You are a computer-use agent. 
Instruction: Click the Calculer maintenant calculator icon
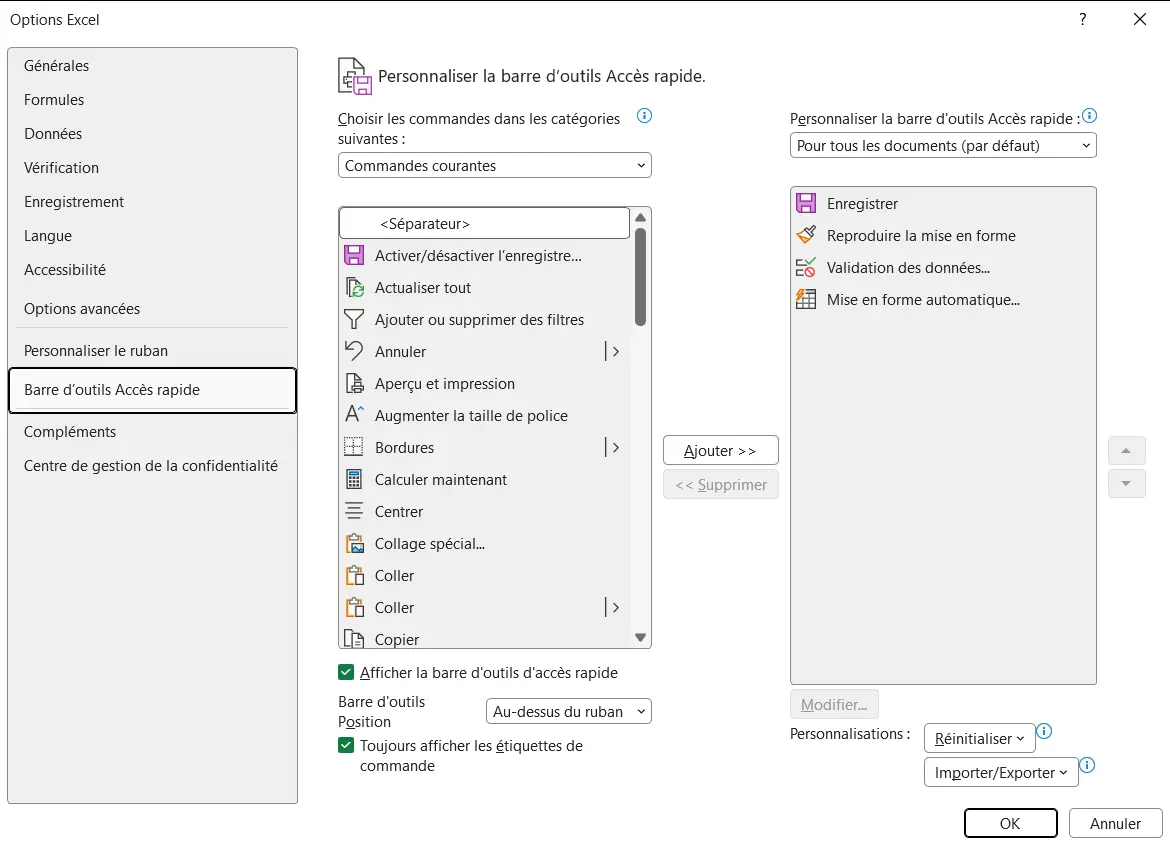coord(354,479)
